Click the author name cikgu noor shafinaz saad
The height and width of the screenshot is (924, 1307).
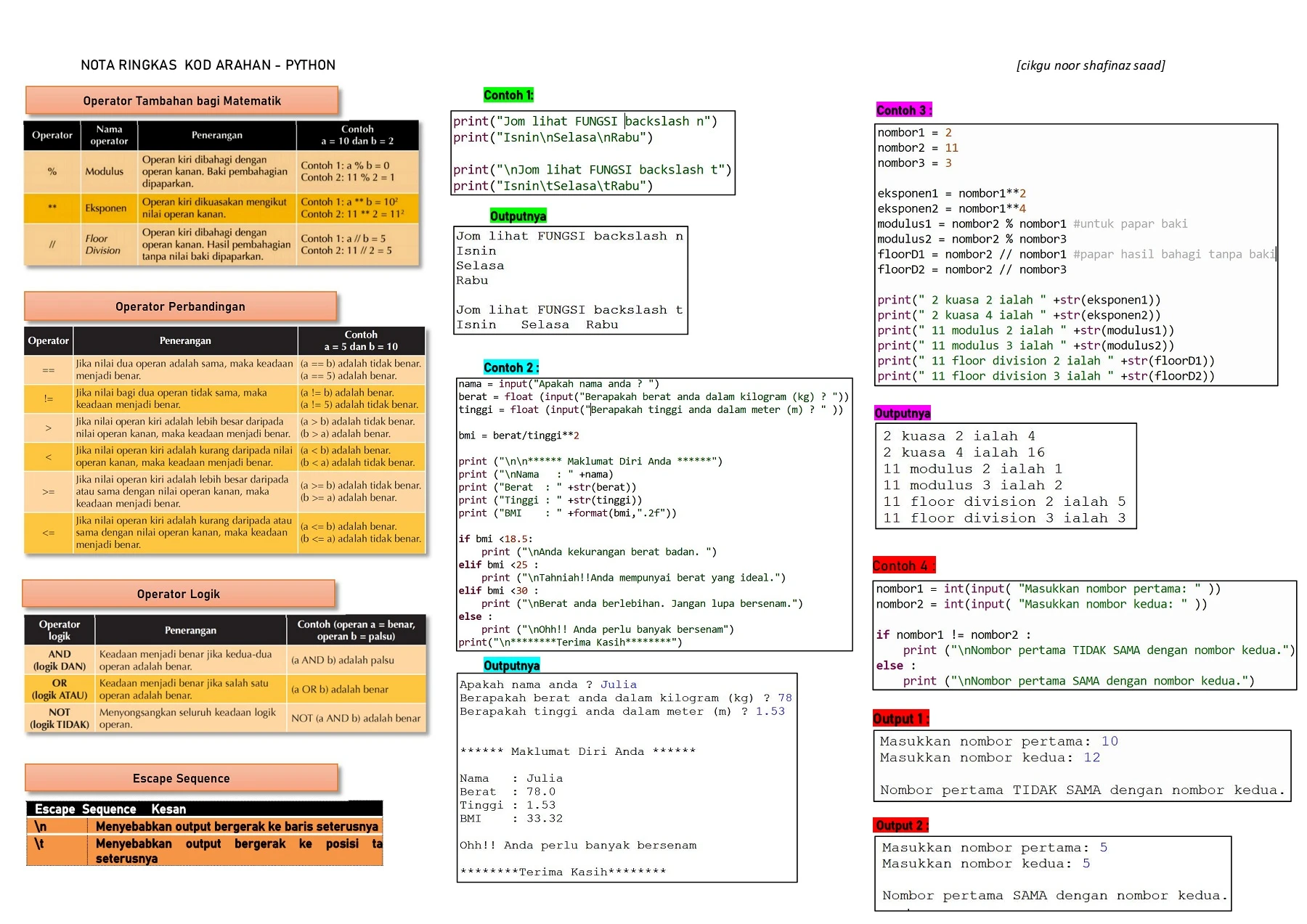(1091, 65)
